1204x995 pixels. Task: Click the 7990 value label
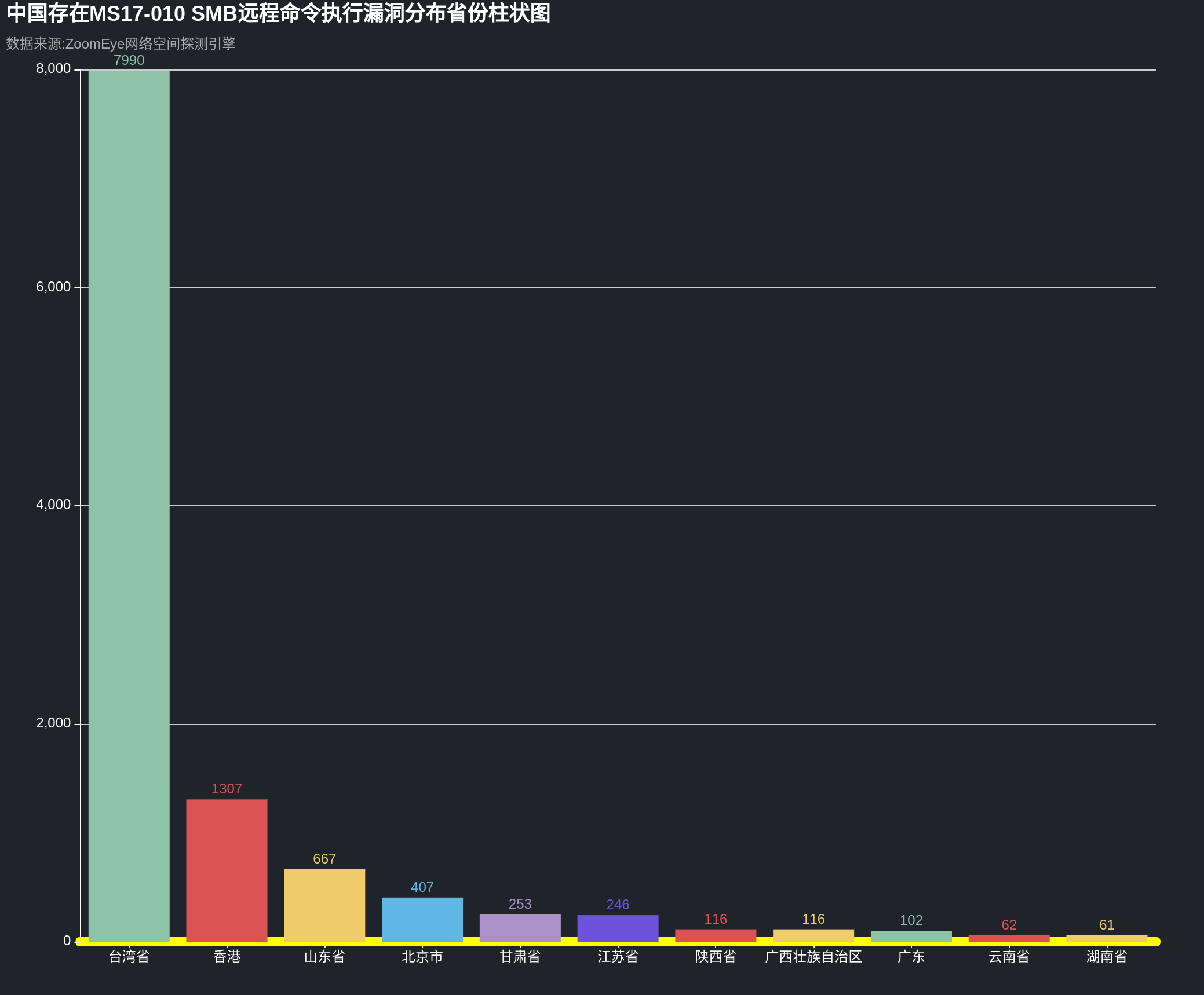click(129, 60)
